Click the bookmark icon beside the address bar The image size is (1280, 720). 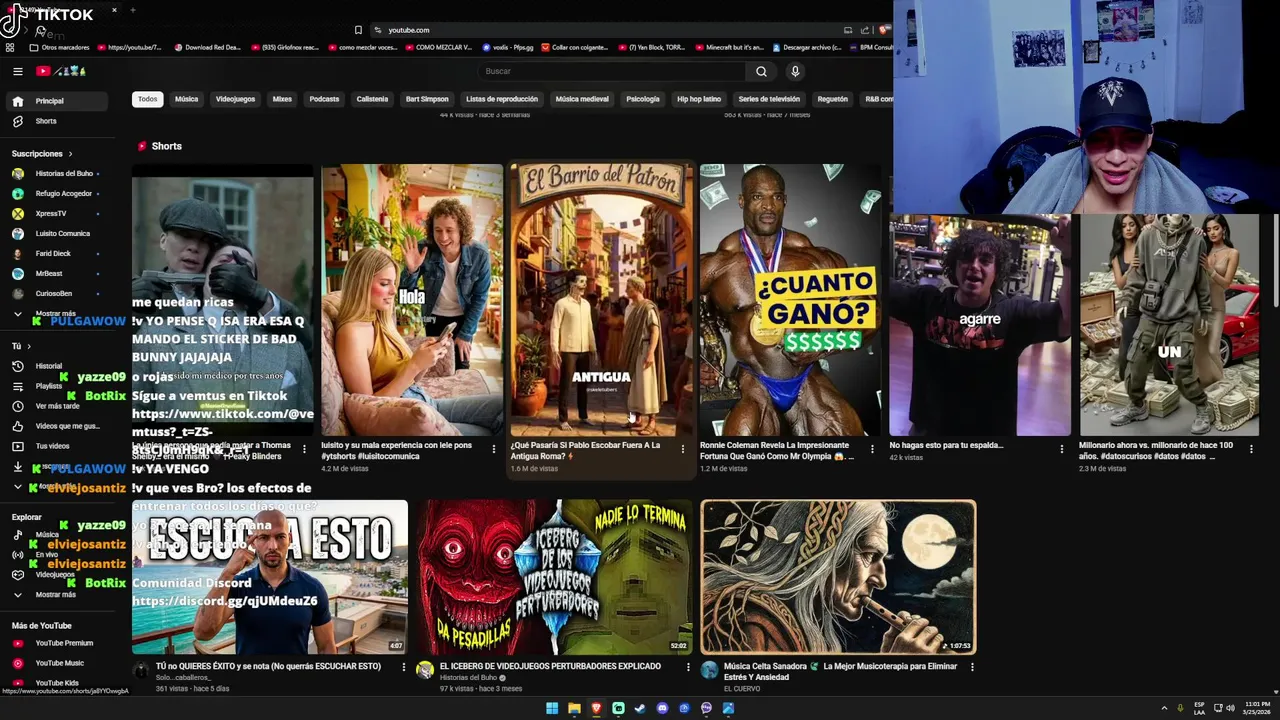358,30
